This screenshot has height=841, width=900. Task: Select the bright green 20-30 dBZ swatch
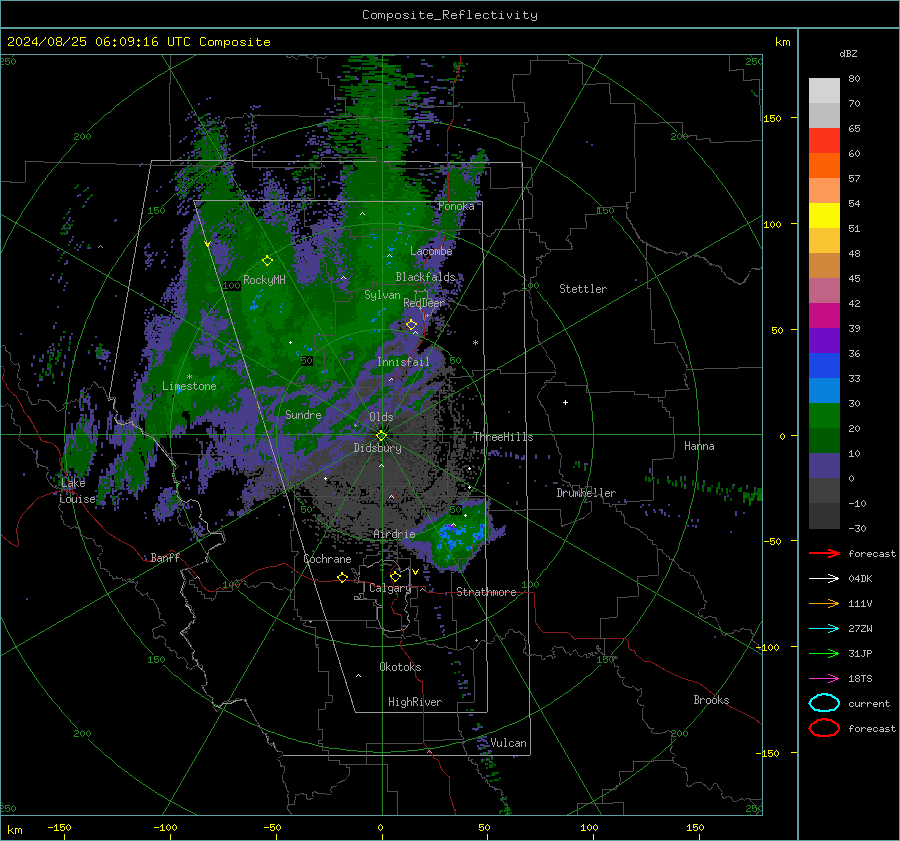[824, 416]
